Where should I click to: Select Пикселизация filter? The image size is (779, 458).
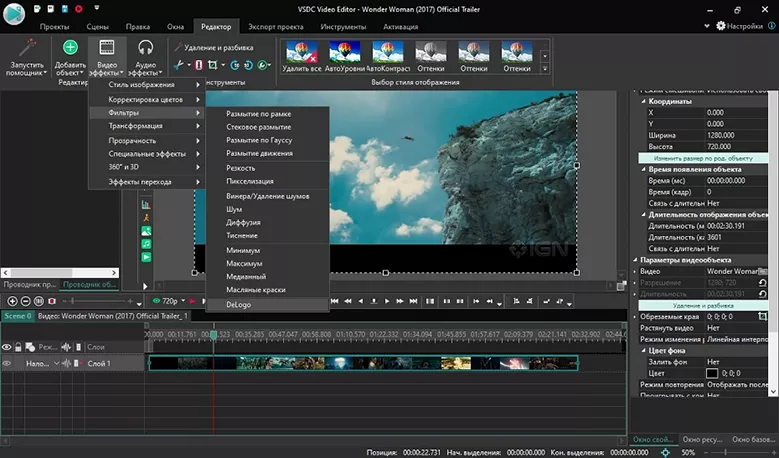click(x=268, y=181)
